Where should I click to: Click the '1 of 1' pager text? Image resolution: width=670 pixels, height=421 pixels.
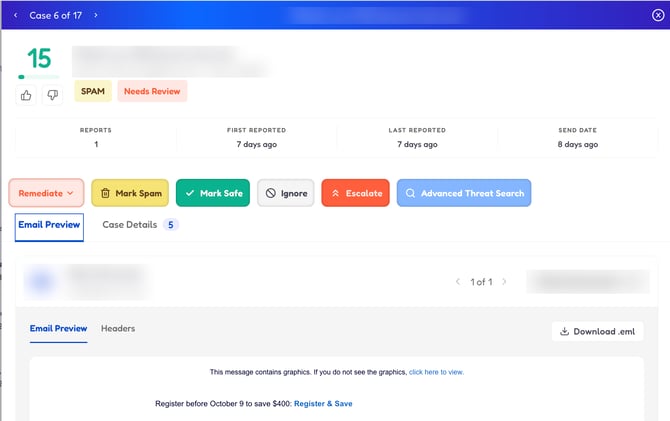pyautogui.click(x=481, y=282)
